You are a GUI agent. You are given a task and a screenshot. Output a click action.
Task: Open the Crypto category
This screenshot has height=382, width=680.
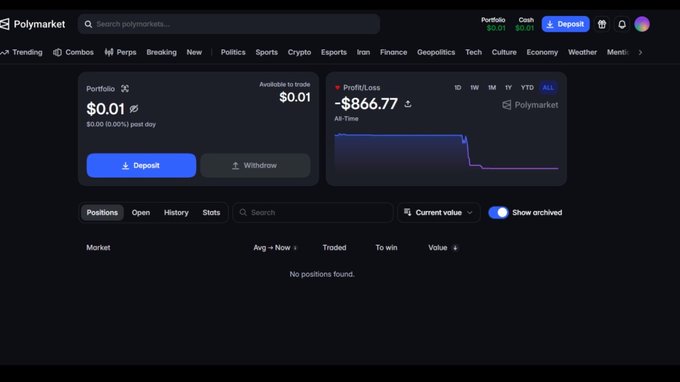[x=299, y=52]
